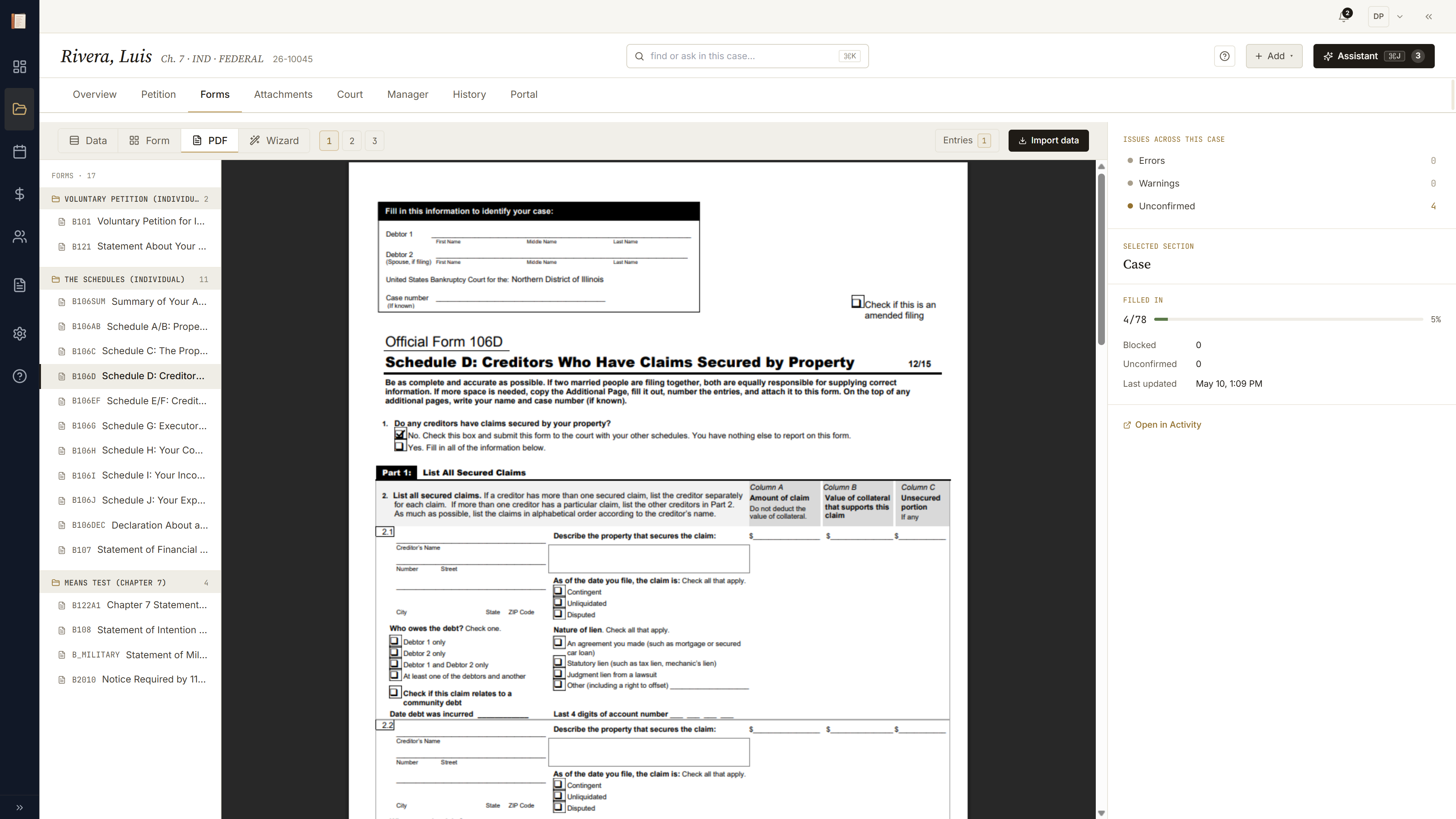This screenshot has width=1456, height=819.
Task: Open the user menu dropdown arrow
Action: pos(1400,16)
